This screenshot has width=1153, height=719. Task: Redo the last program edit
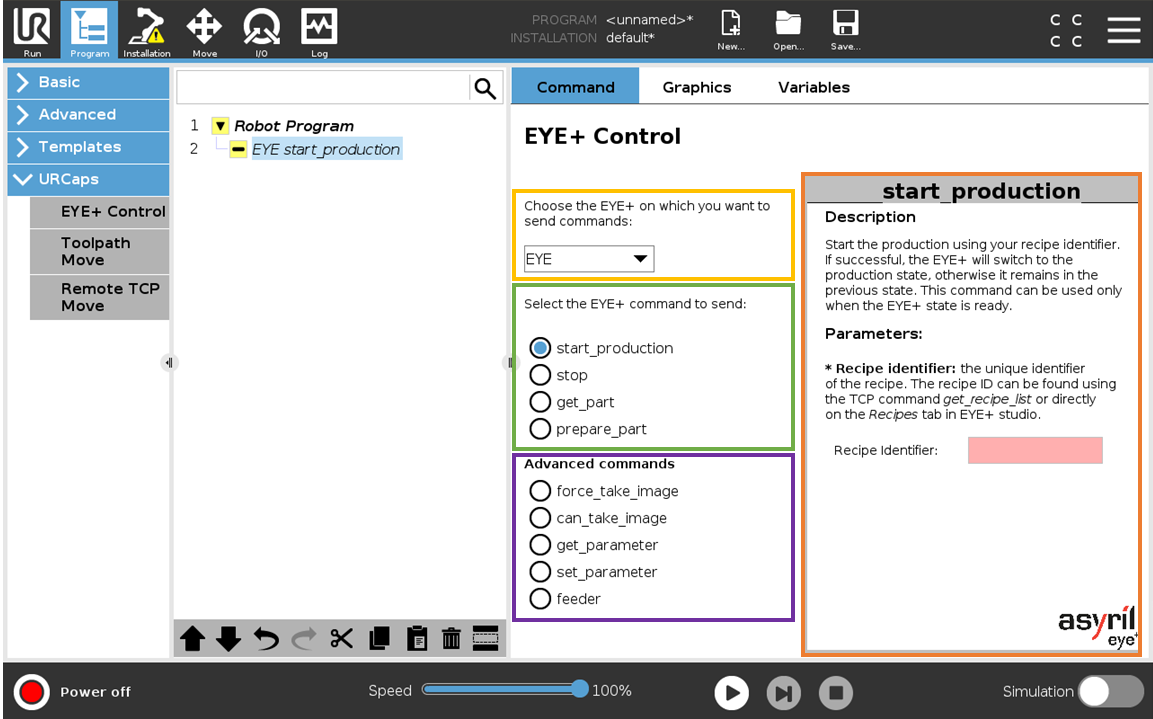pyautogui.click(x=304, y=638)
